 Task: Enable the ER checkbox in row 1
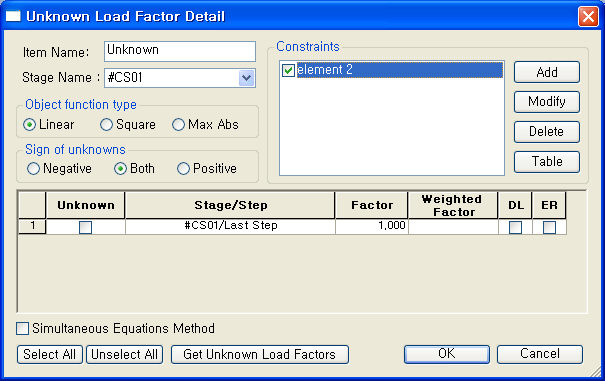click(549, 227)
